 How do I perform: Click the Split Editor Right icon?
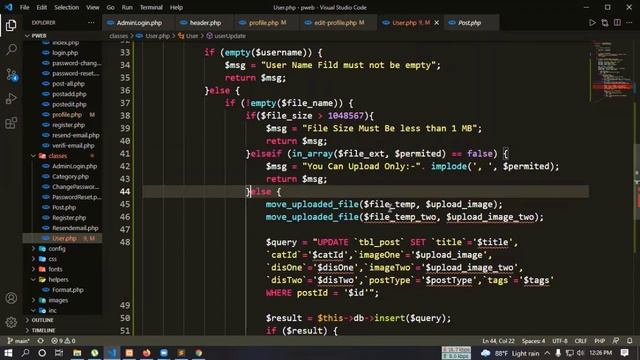click(617, 23)
